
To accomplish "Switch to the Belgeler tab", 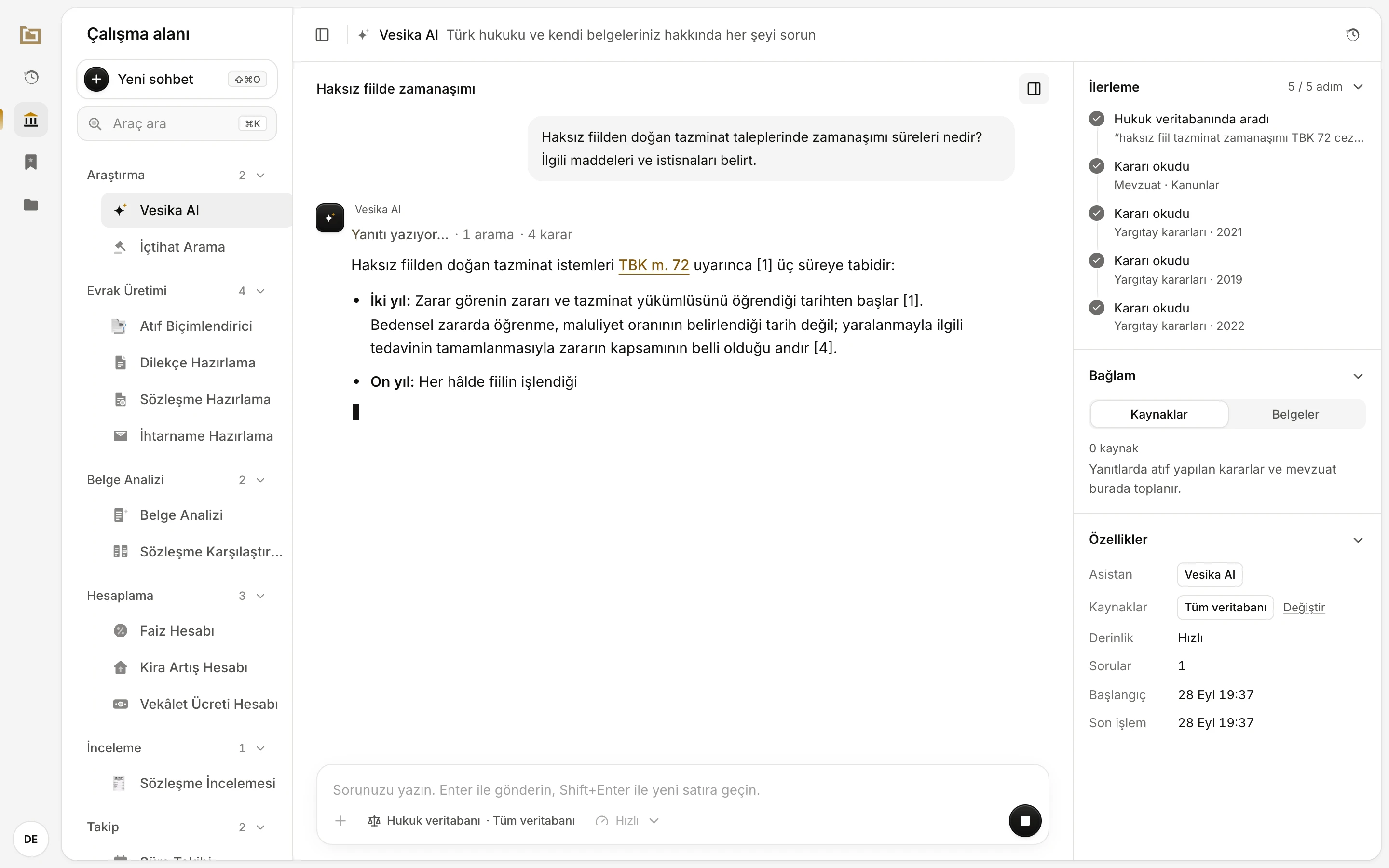I will click(1295, 415).
